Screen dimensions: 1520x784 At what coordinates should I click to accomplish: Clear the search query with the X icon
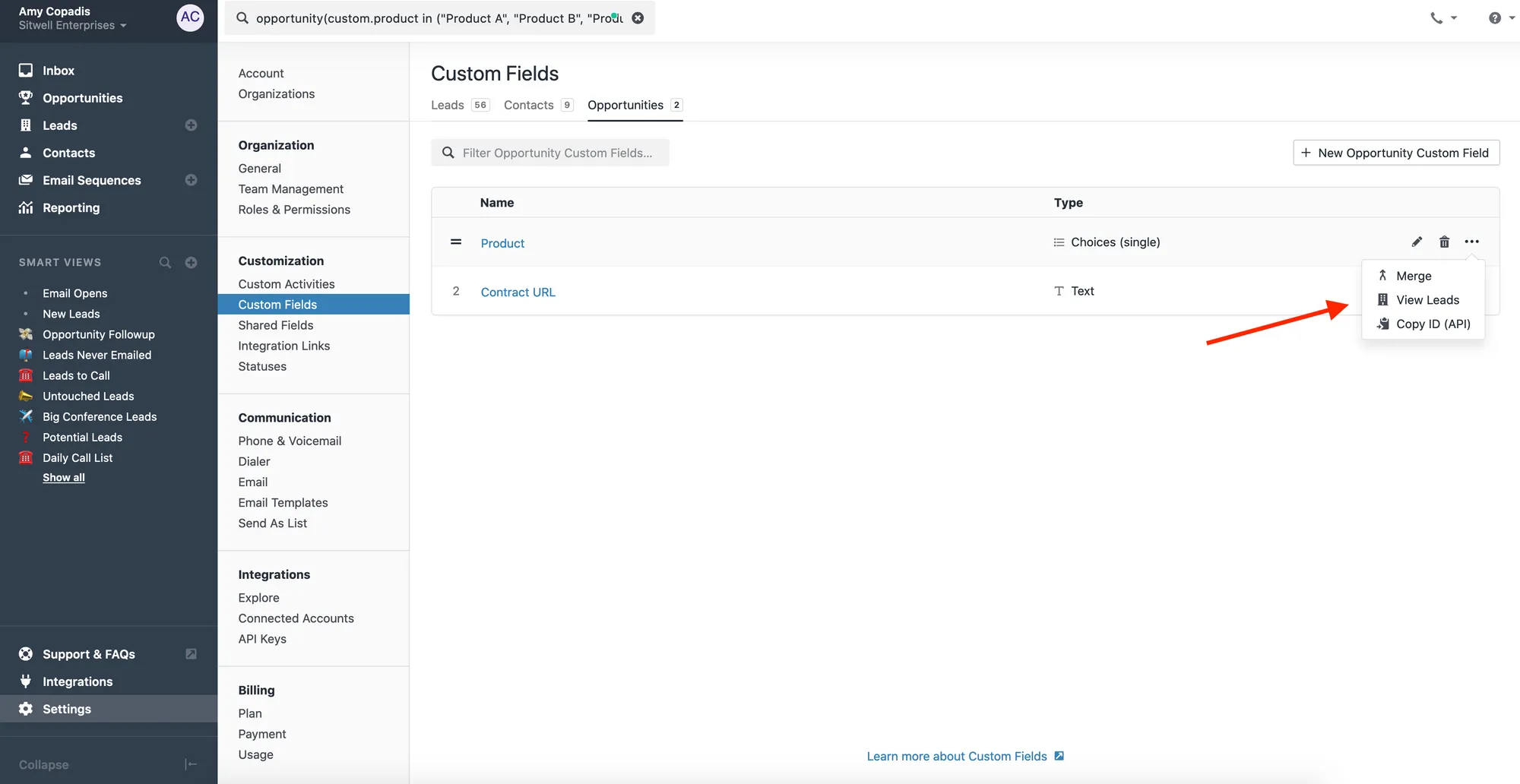click(638, 18)
